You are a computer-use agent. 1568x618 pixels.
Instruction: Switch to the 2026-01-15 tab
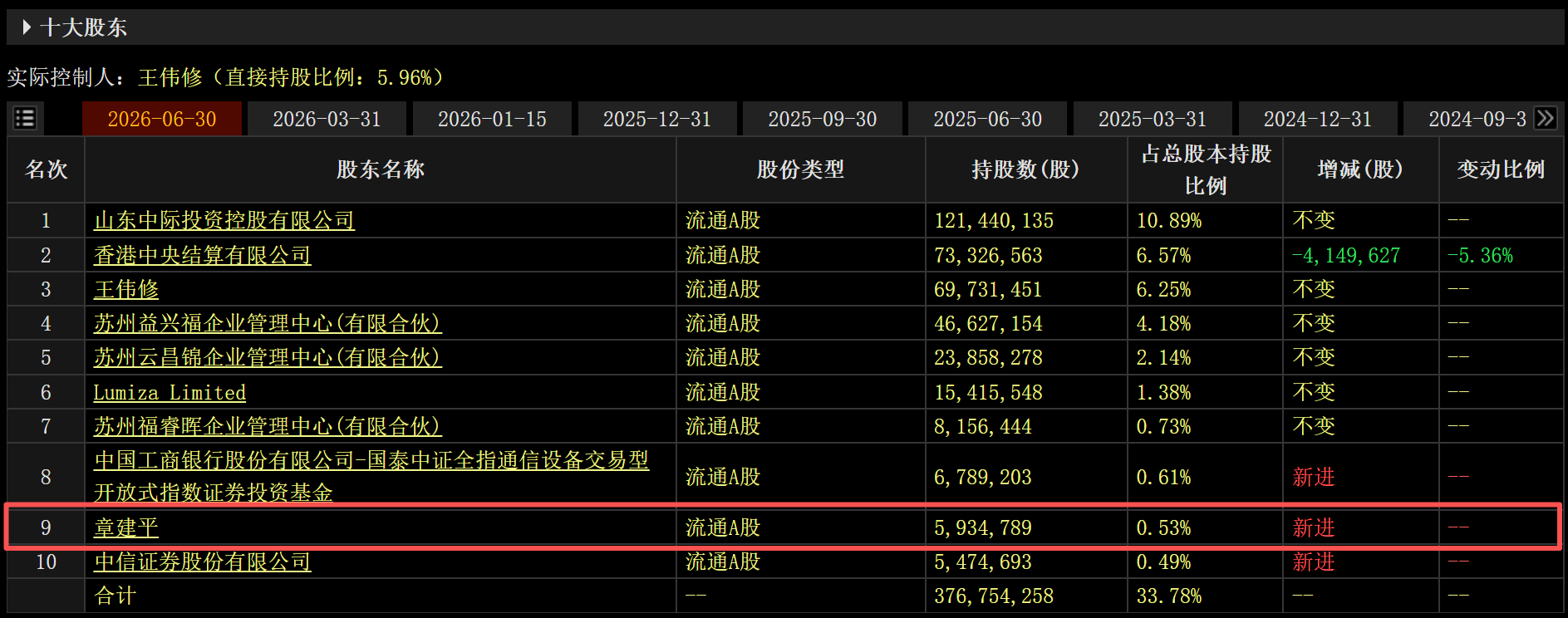492,119
